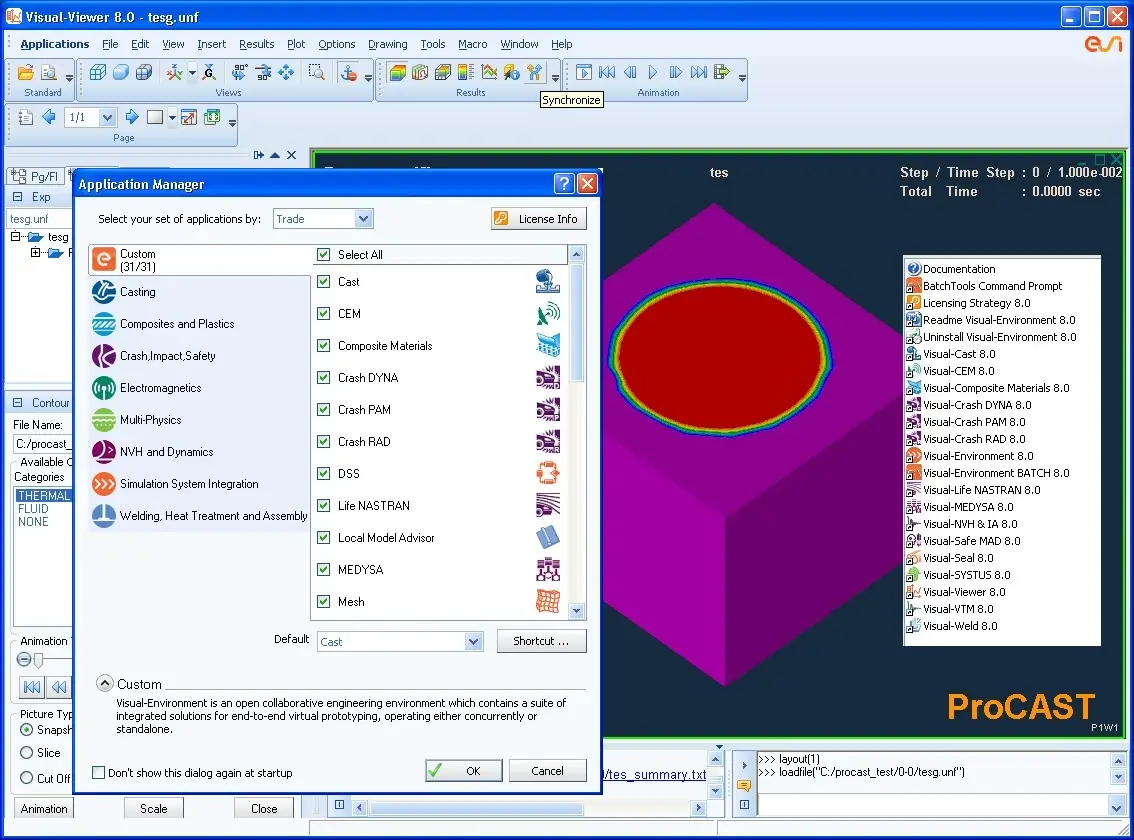Select the smooth shaded view icon
The height and width of the screenshot is (840, 1134).
click(x=121, y=72)
